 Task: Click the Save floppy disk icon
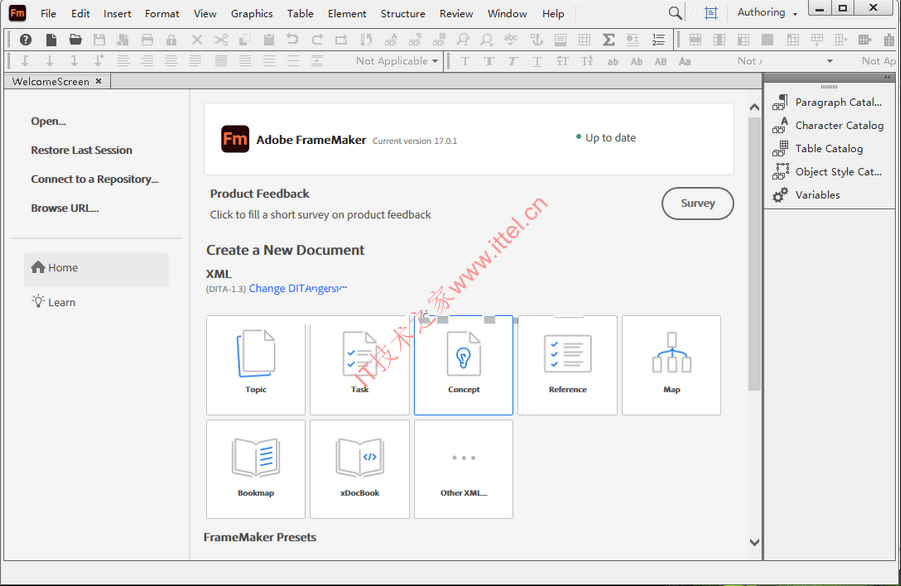(99, 40)
